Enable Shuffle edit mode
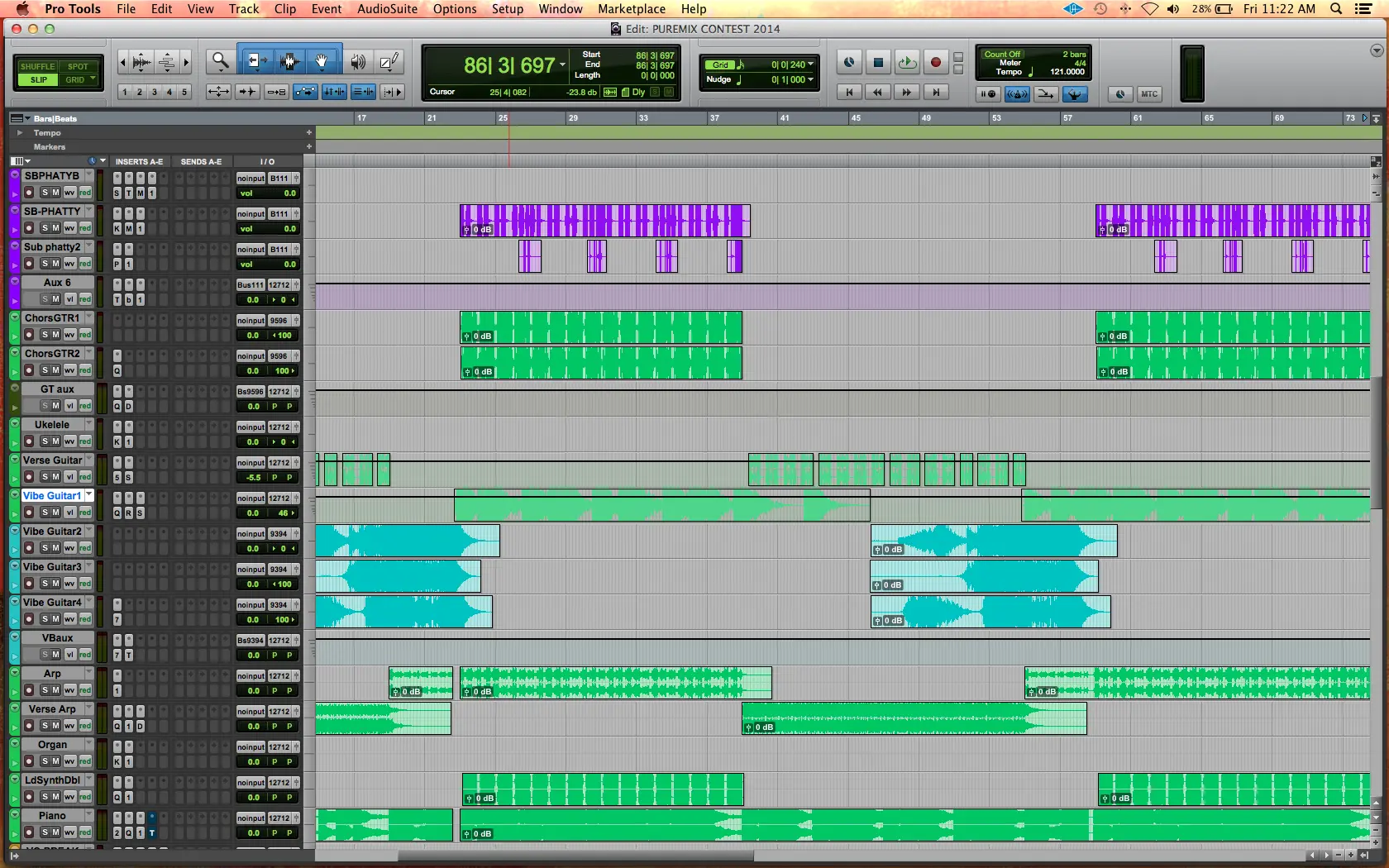Viewport: 1389px width, 868px height. (x=37, y=66)
